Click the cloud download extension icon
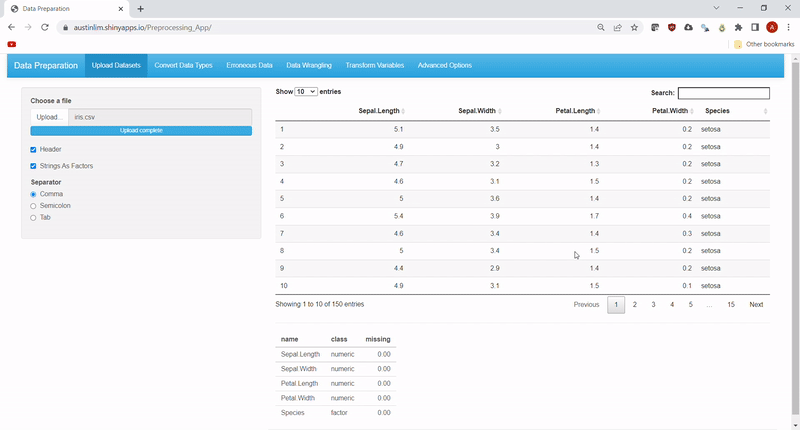800x430 pixels. 688,28
